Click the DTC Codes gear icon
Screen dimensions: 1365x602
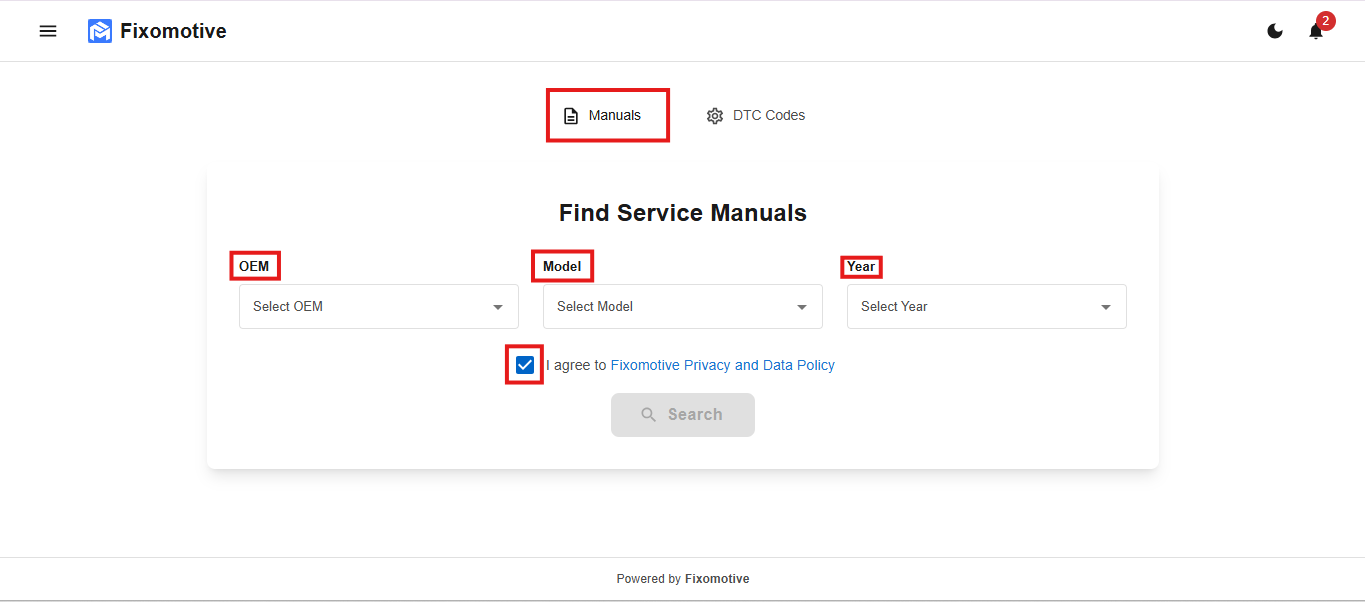click(x=714, y=116)
